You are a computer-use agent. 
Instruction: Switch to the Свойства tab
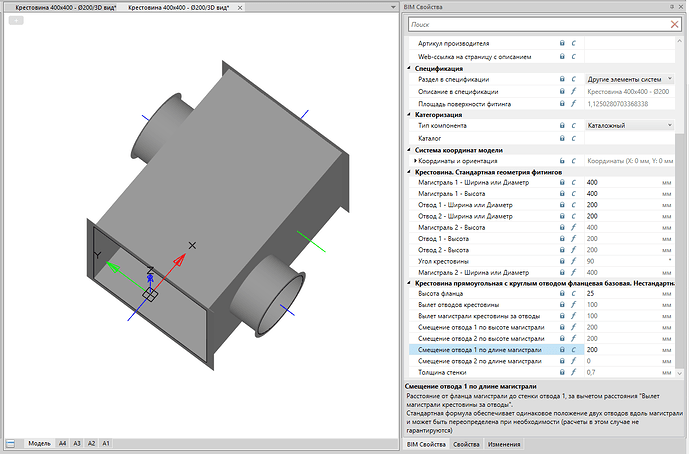(466, 444)
